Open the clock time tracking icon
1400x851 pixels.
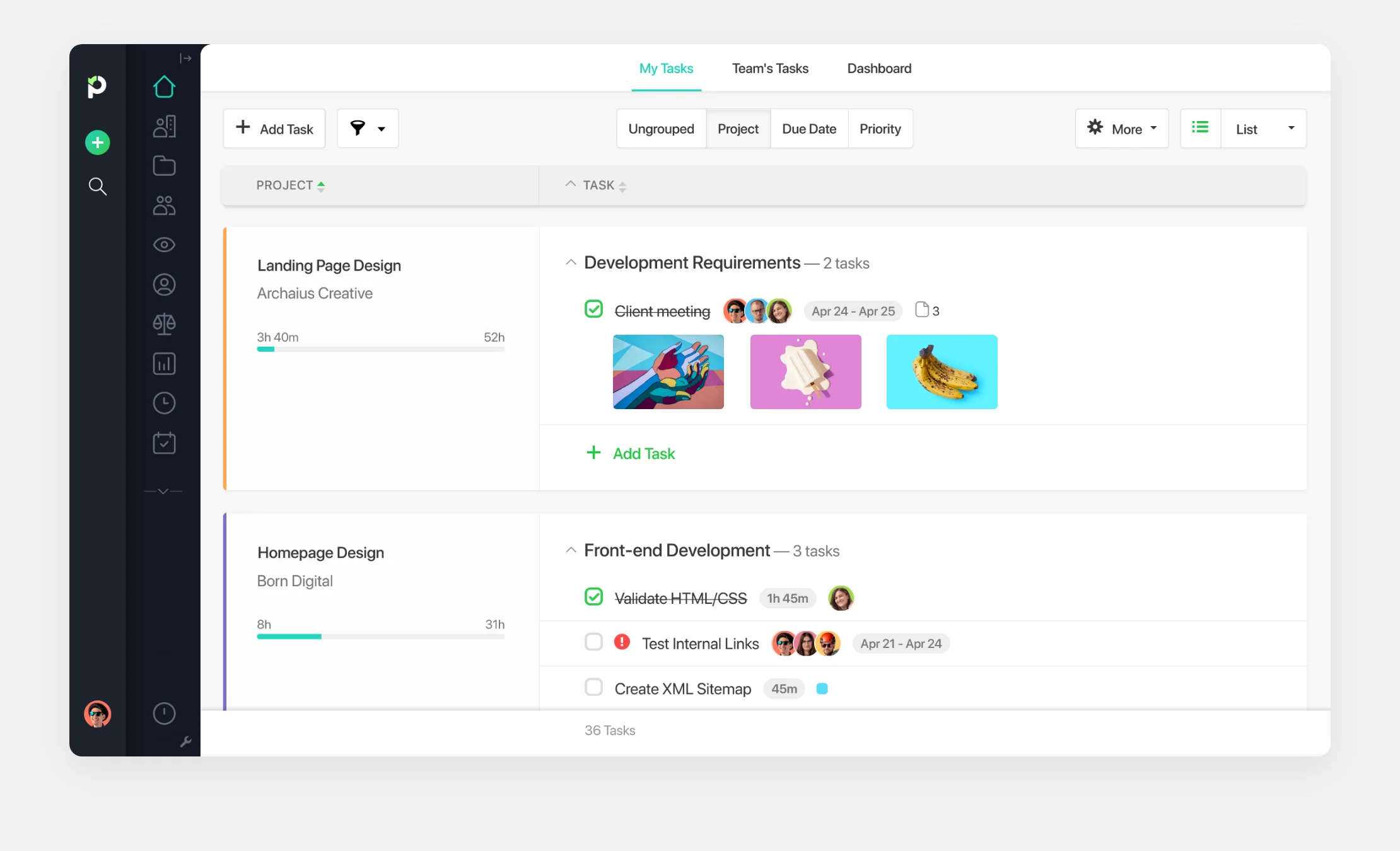click(164, 403)
